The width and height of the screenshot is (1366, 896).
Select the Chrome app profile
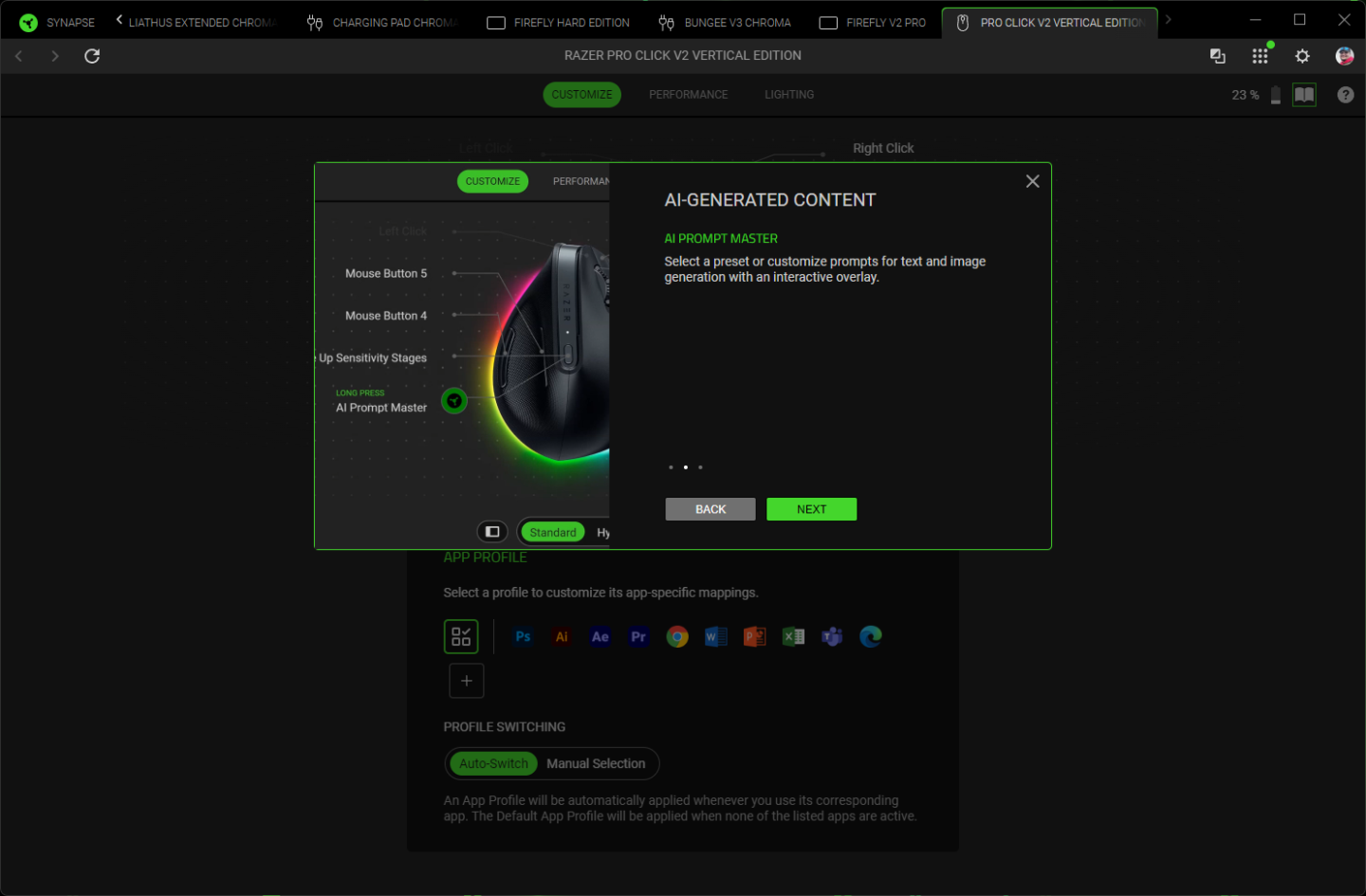[x=677, y=636]
